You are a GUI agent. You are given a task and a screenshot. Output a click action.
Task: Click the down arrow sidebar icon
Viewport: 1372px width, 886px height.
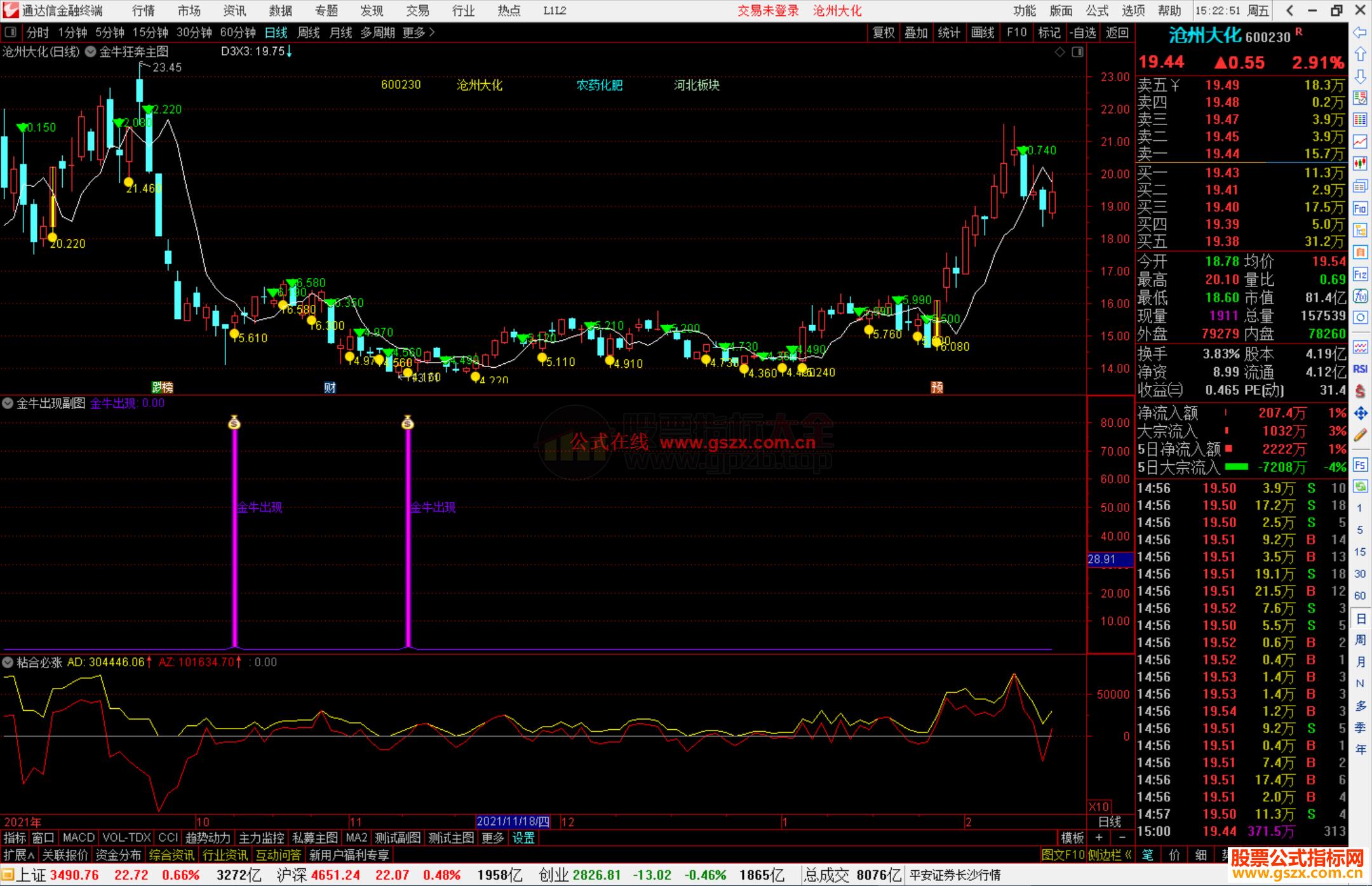(x=1360, y=76)
